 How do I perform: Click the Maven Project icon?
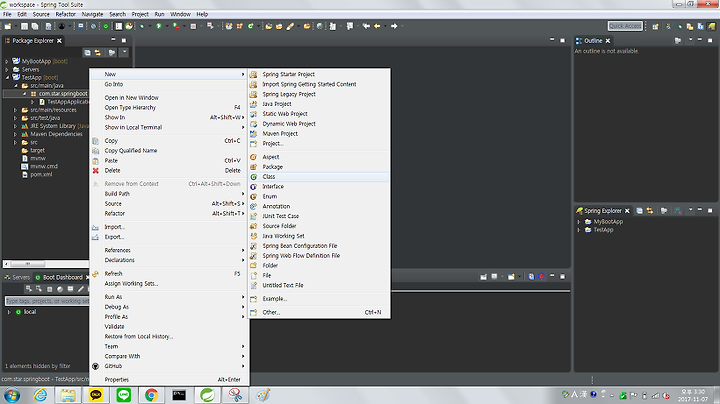coord(253,134)
